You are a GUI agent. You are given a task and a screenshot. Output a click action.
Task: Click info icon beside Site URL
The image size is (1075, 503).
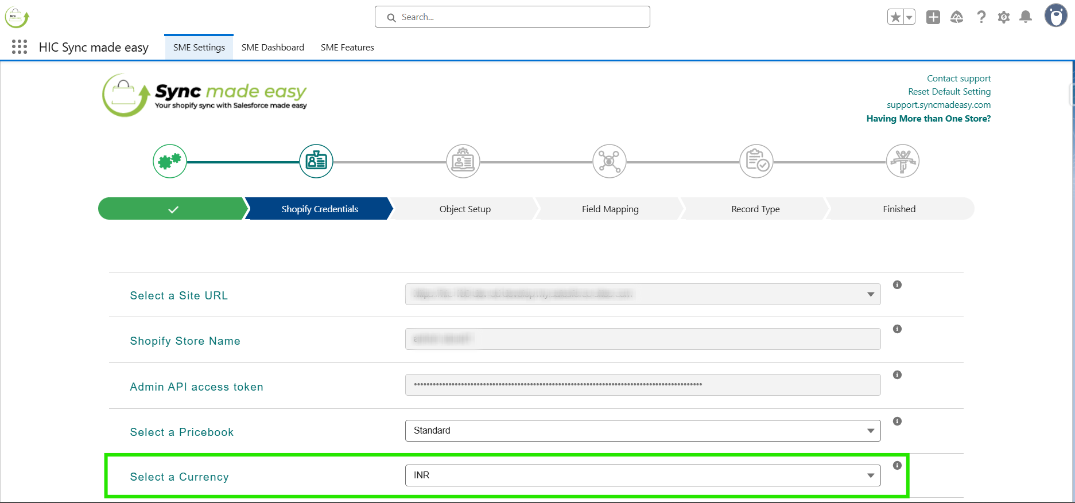tap(897, 284)
